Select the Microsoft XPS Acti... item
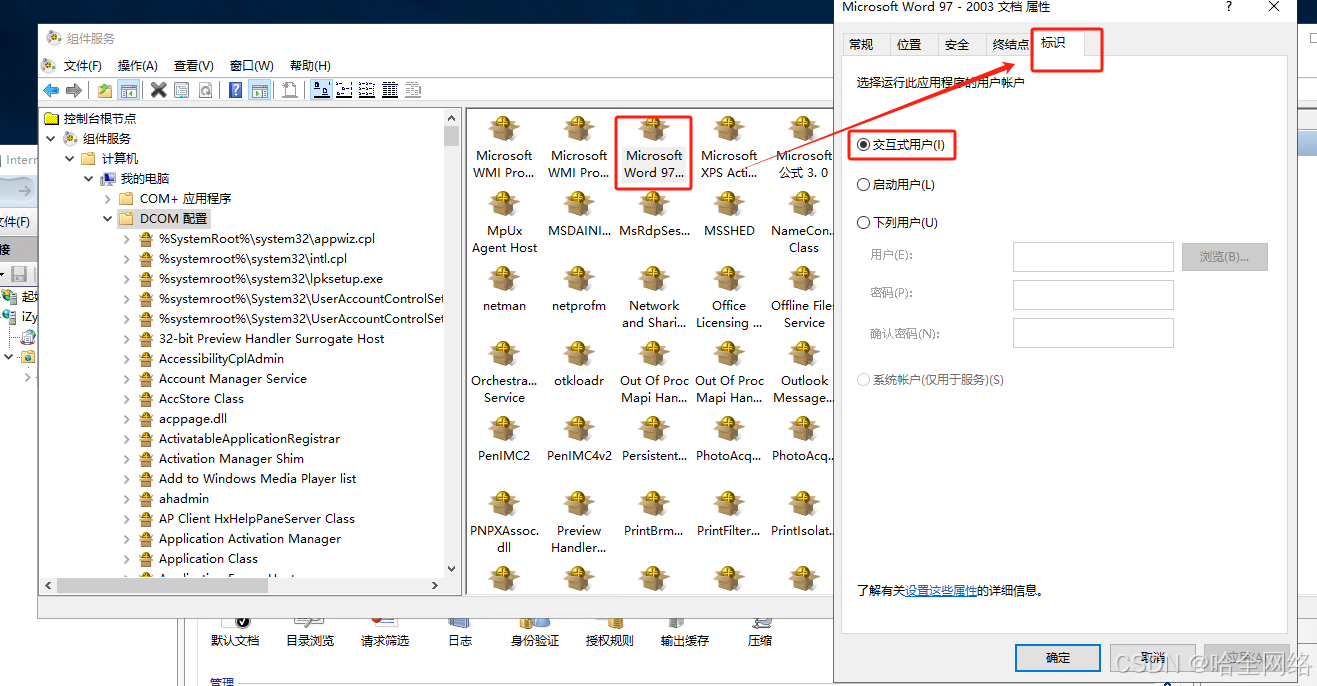This screenshot has height=686, width=1317. pos(729,149)
